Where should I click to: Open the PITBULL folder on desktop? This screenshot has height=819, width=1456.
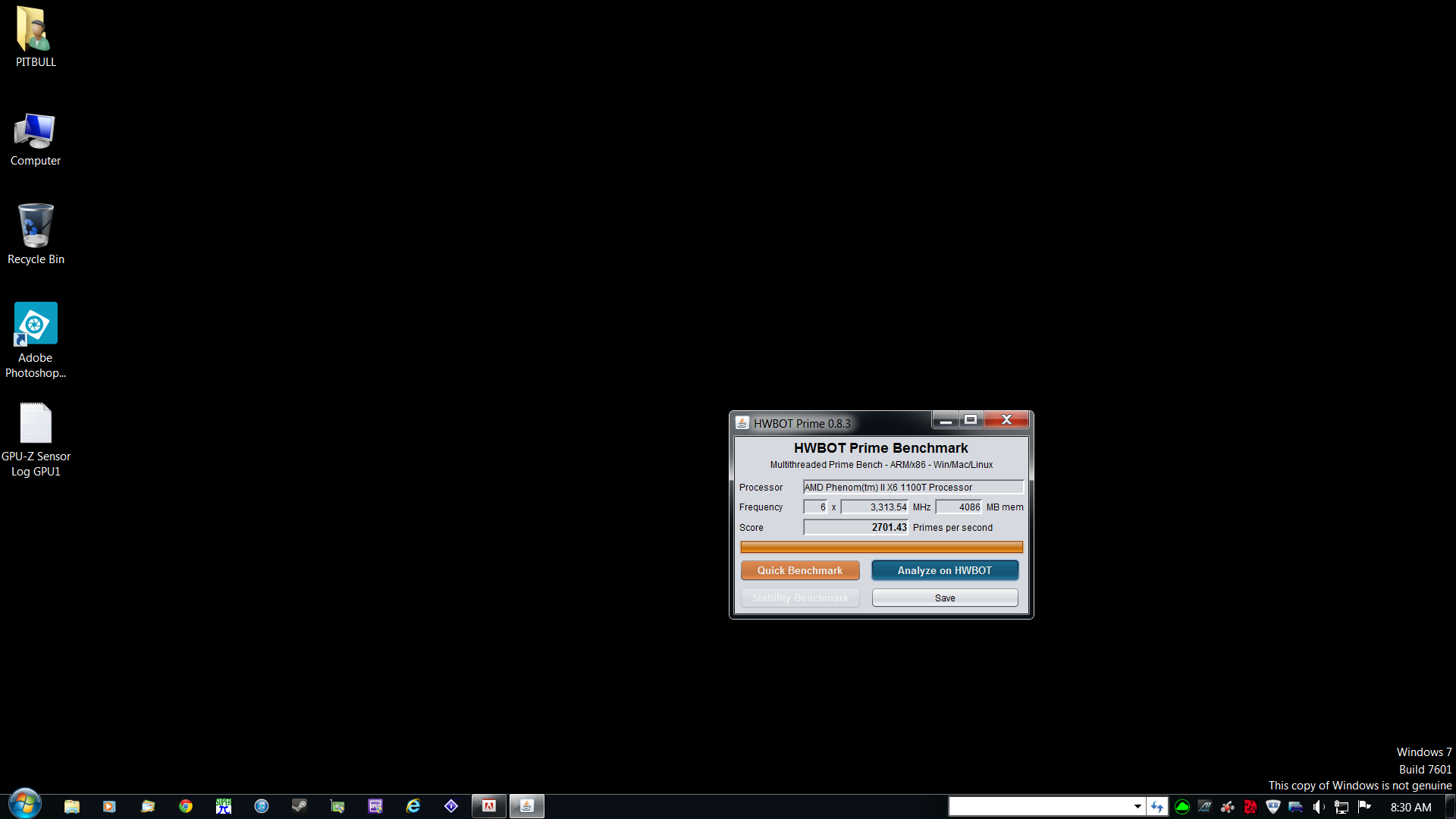pyautogui.click(x=36, y=36)
